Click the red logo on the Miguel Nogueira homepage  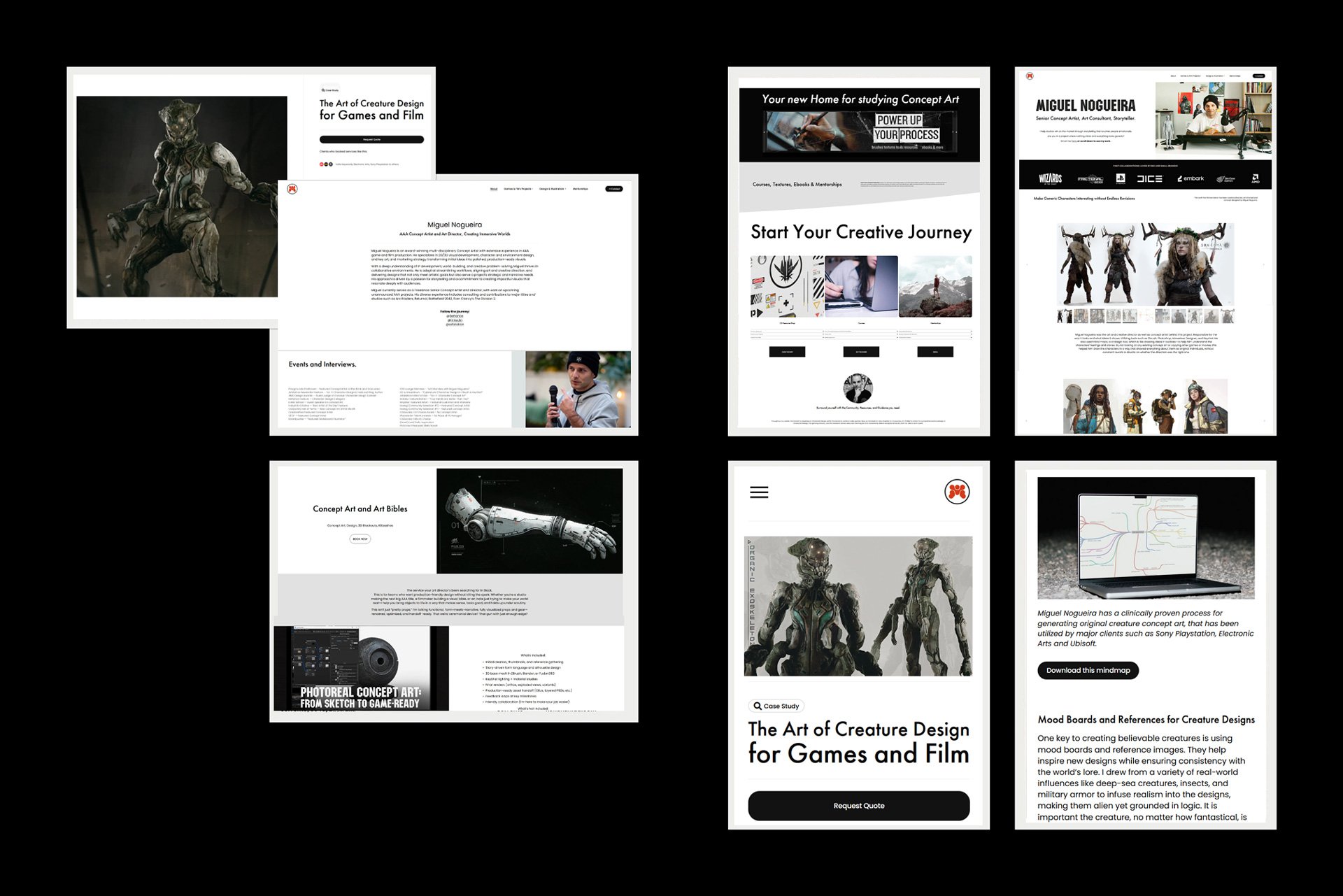tap(1029, 76)
